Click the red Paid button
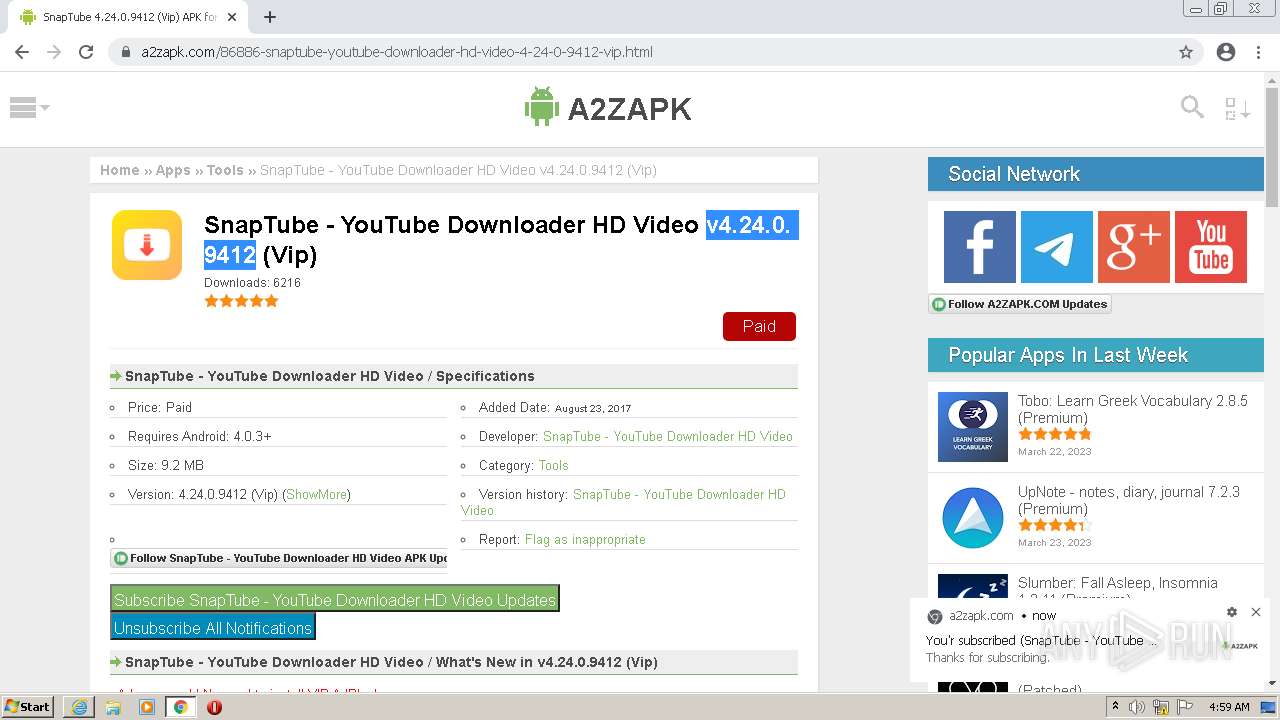 coord(759,326)
